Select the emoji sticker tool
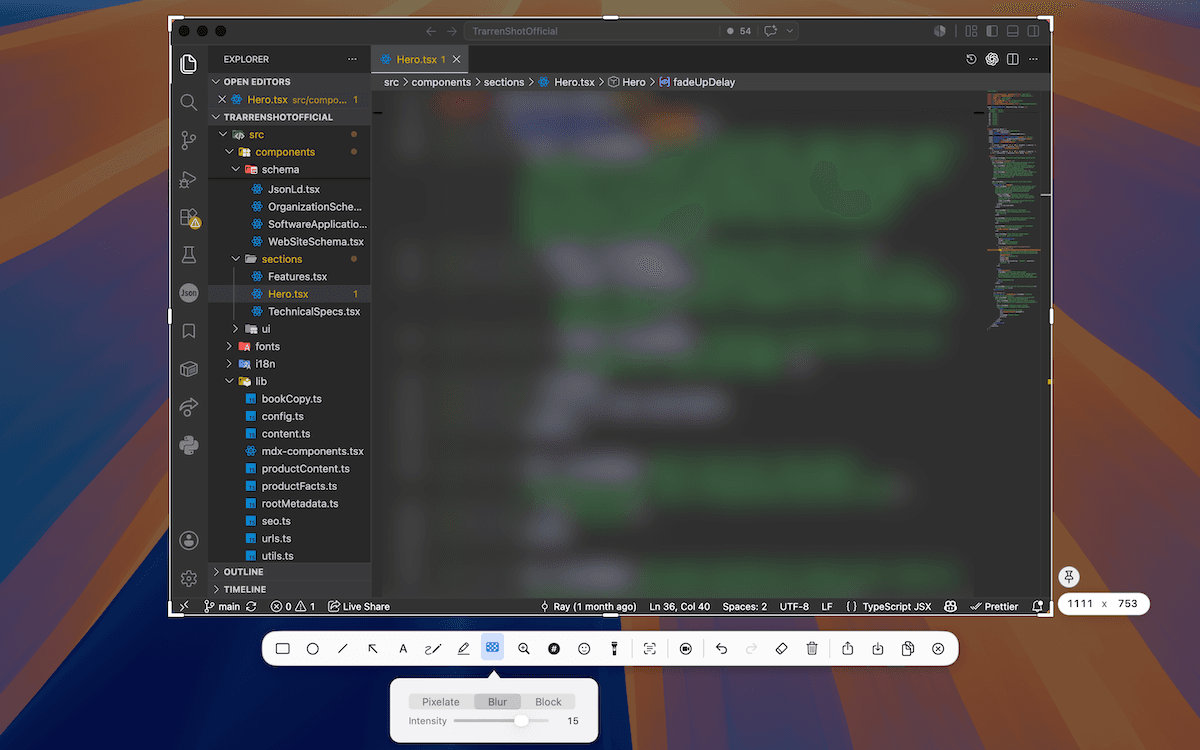Screen dimensions: 1200x750 [x=584, y=649]
